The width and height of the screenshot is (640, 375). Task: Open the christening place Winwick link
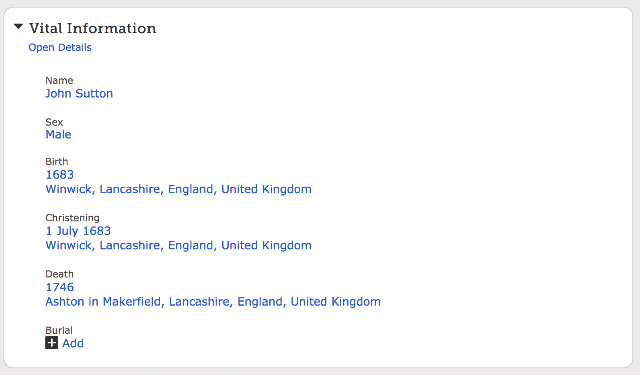coord(178,245)
